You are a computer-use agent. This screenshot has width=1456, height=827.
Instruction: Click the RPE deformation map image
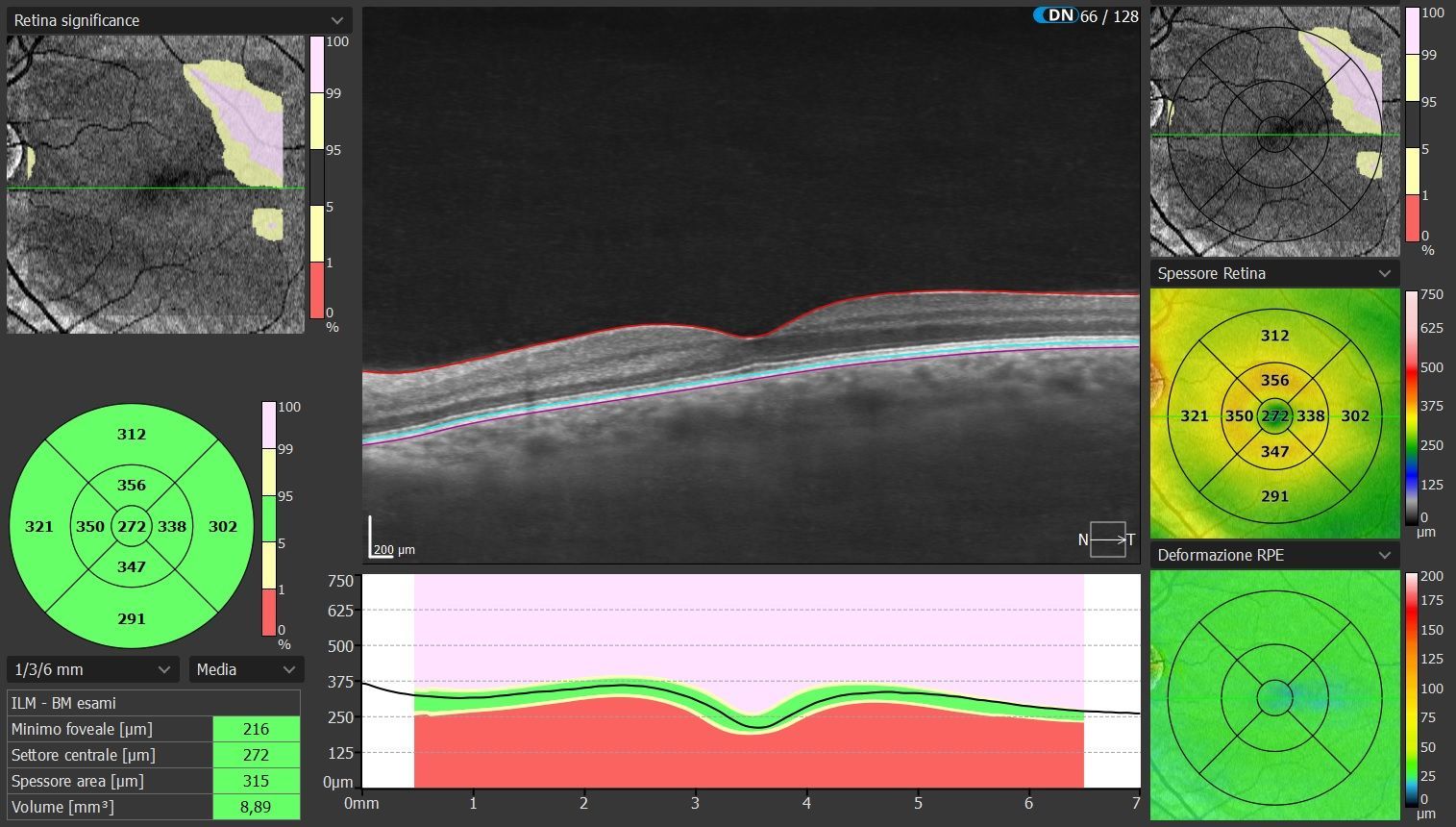(1274, 694)
